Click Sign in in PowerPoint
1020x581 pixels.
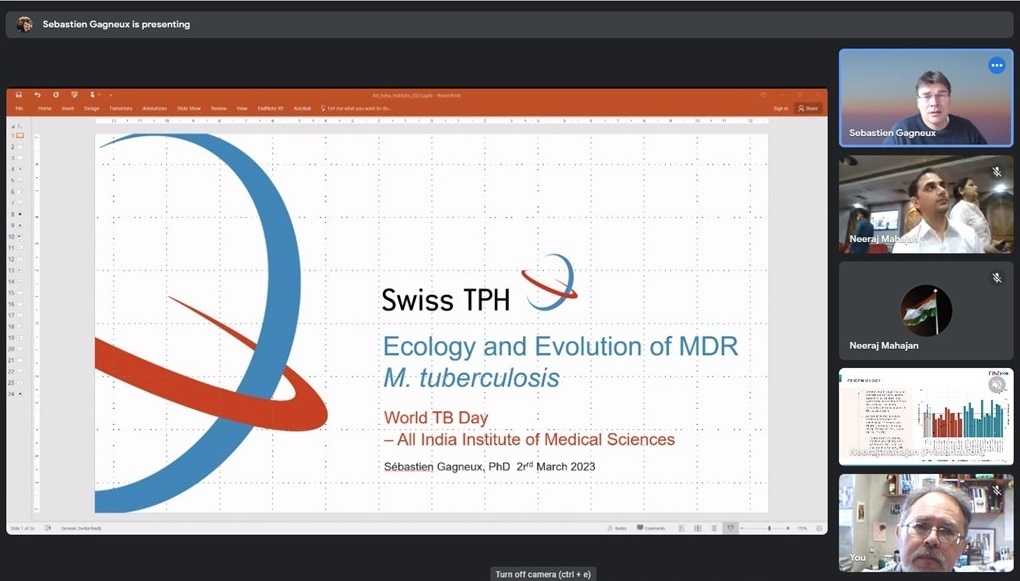coord(781,109)
